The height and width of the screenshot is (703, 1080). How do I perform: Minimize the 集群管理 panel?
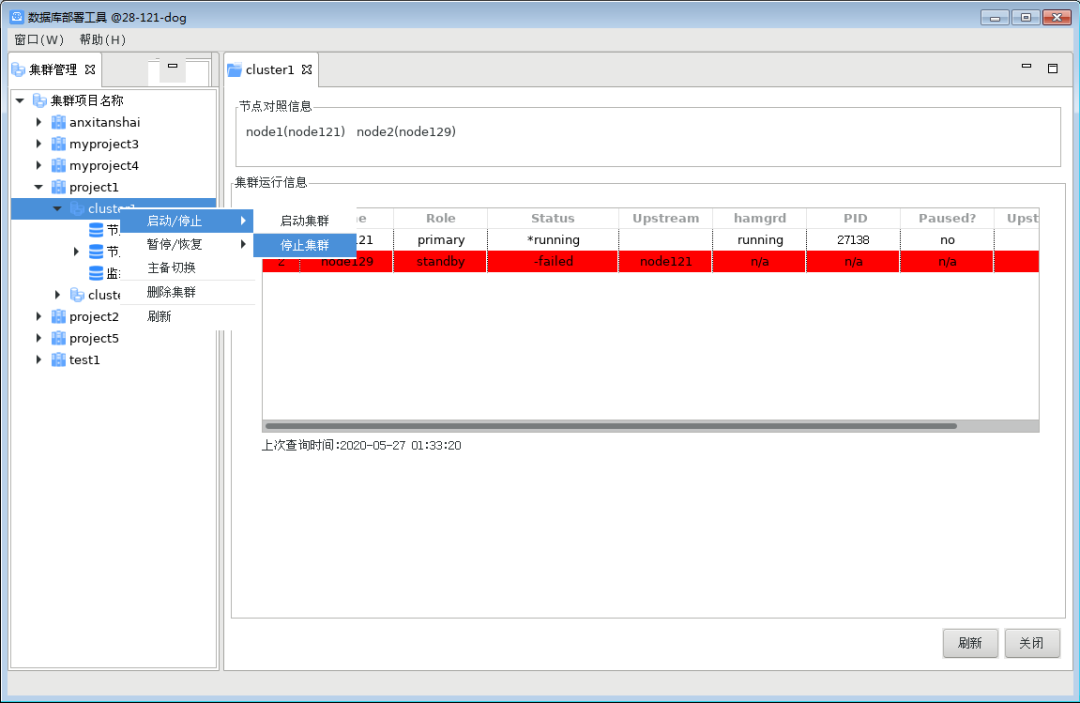(173, 66)
